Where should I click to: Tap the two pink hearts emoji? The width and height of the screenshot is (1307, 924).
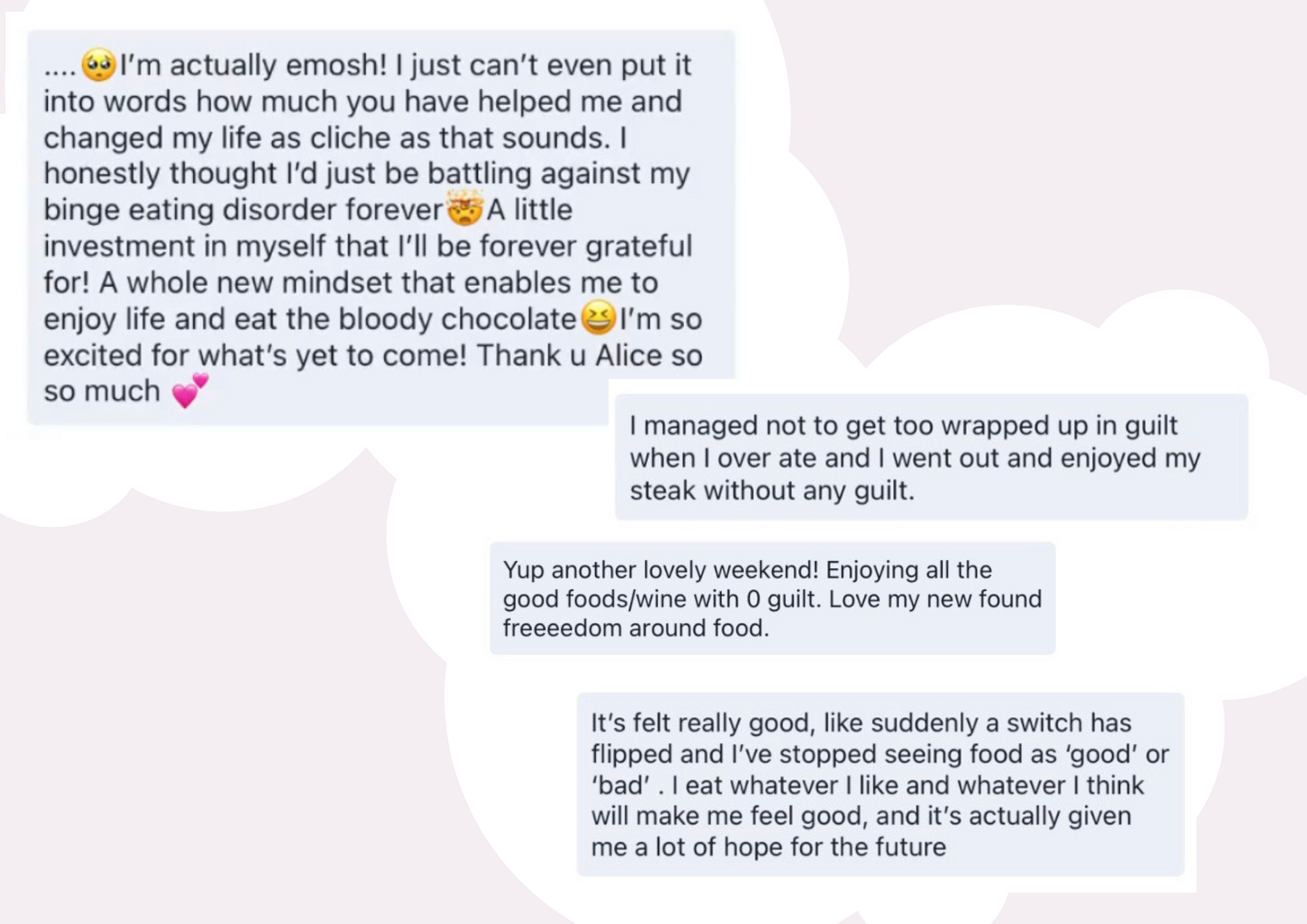click(191, 391)
